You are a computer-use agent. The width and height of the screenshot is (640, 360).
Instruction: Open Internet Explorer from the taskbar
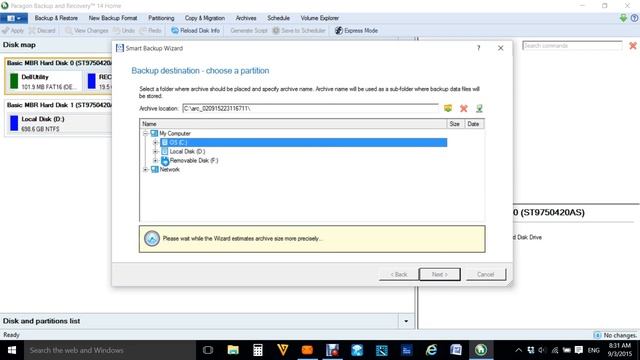[x=431, y=350]
